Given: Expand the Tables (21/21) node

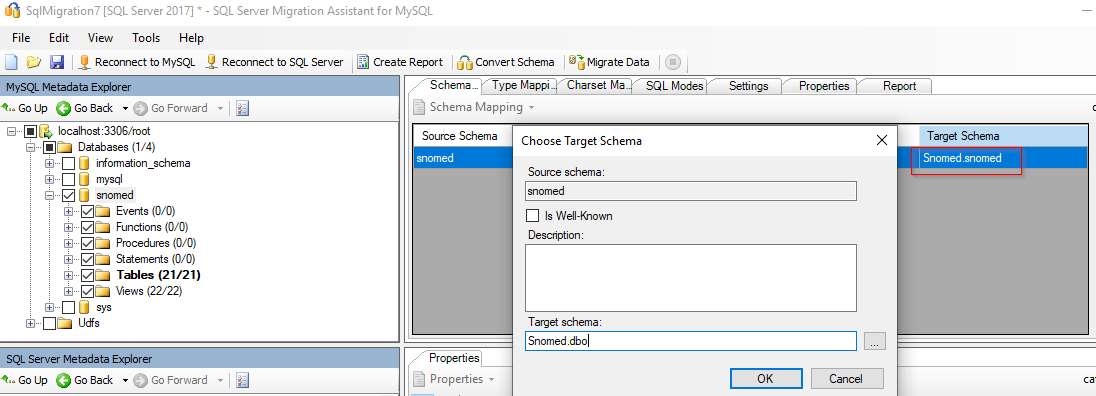Looking at the screenshot, I should tap(68, 275).
